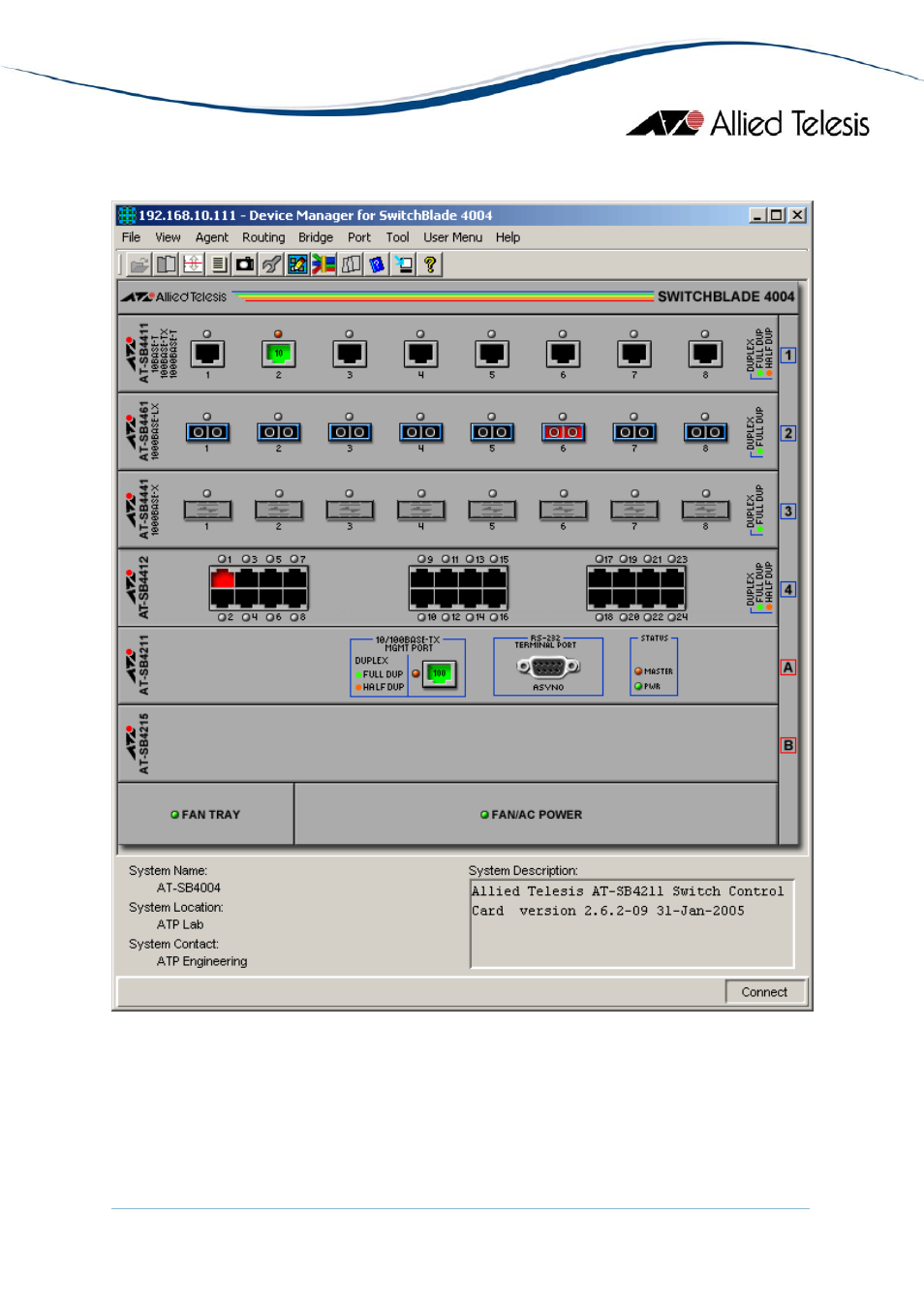Click system contact value ATP Engineering
This screenshot has width=924, height=1308.
(201, 961)
